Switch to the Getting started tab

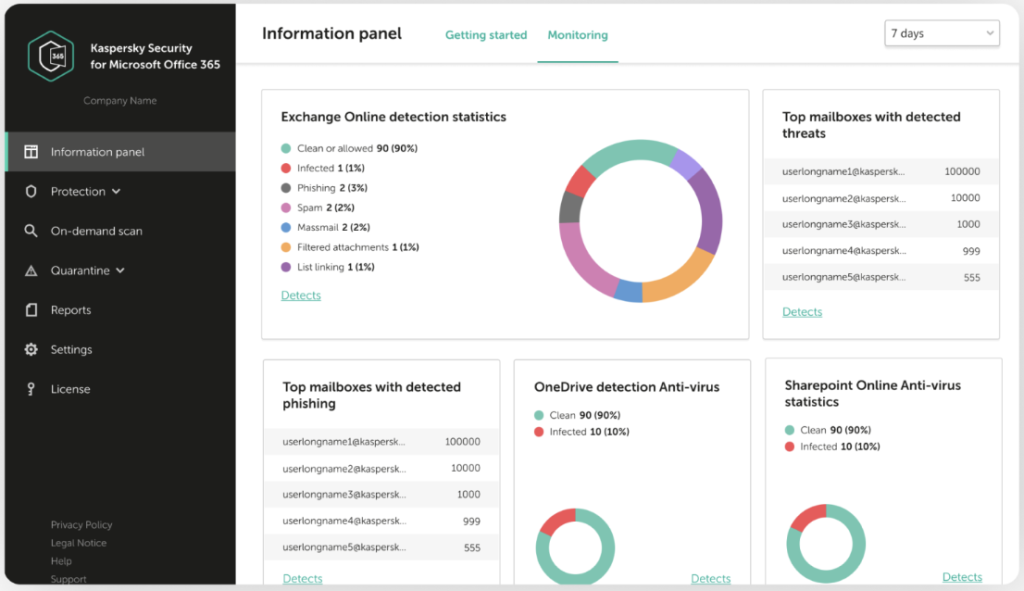coord(486,35)
